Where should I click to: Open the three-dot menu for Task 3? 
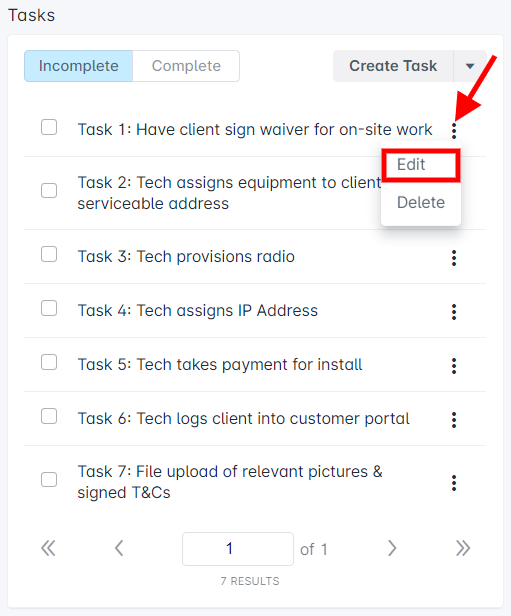click(x=454, y=258)
